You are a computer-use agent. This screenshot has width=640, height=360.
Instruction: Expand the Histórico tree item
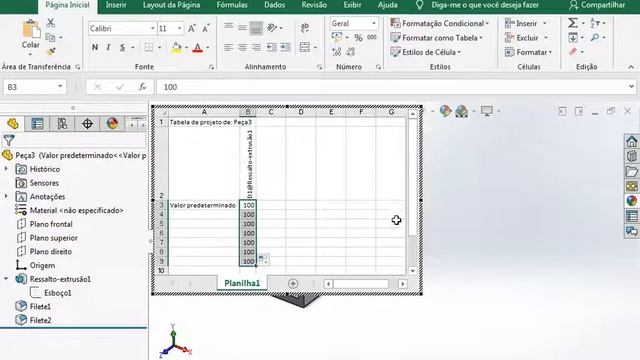6,169
